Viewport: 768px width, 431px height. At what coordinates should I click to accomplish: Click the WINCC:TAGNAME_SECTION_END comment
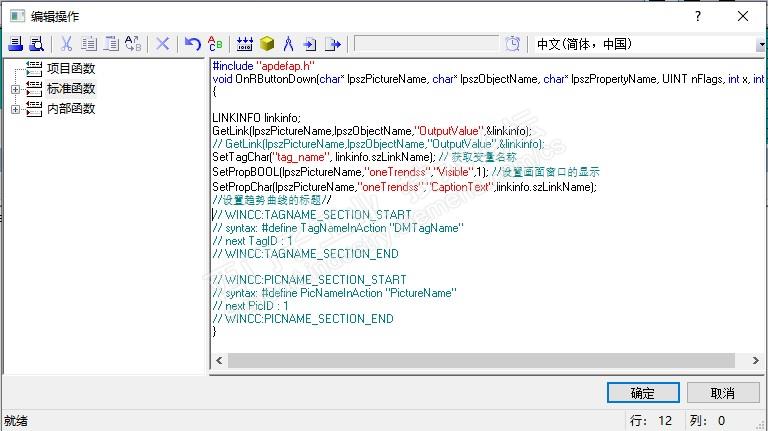(x=306, y=254)
